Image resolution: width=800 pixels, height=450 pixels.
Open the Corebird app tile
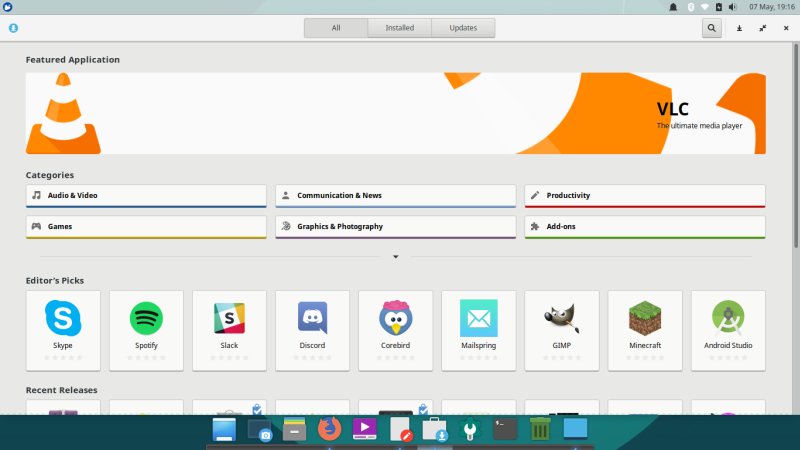click(x=395, y=331)
